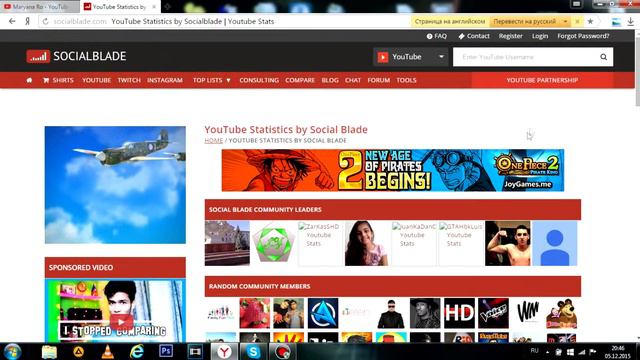This screenshot has width=640, height=360.
Task: Open a new browser tab
Action: 167,7
